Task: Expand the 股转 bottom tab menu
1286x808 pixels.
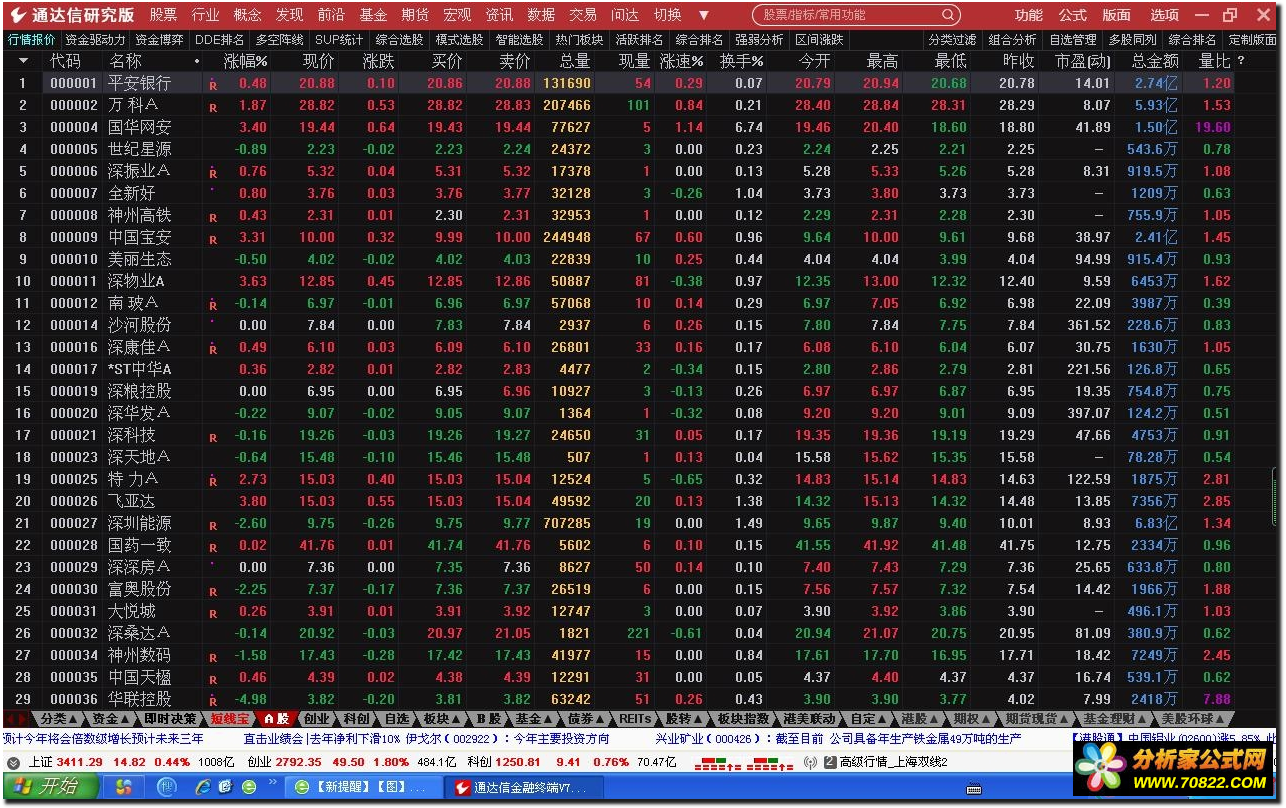Action: [x=697, y=719]
